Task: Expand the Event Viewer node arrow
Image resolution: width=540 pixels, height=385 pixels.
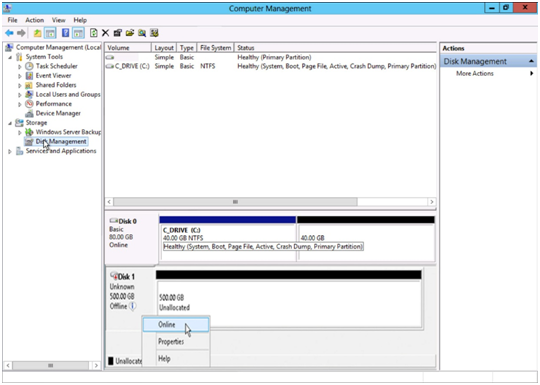Action: [20, 76]
